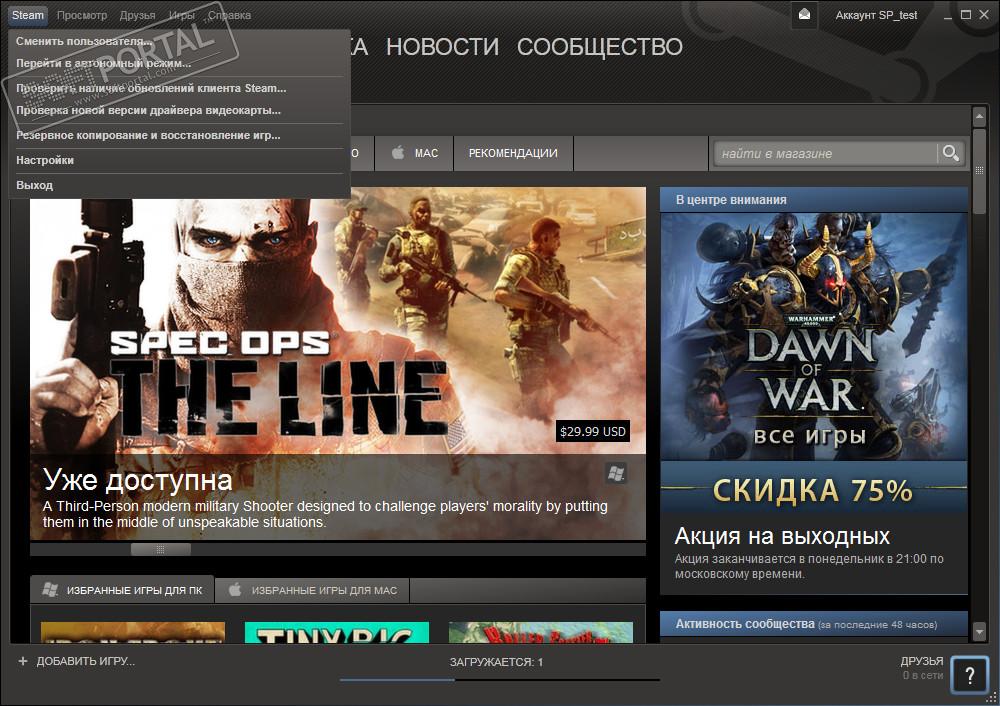Click the scrollbar up arrow
1000x706 pixels.
[x=980, y=117]
